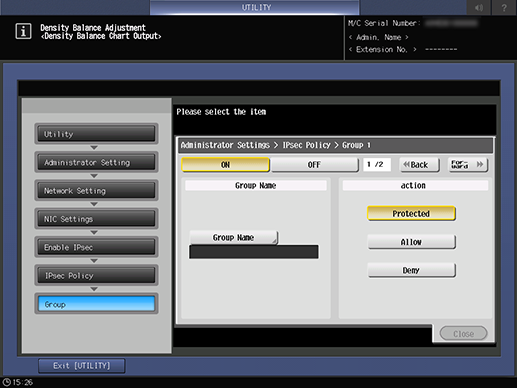
Task: Open Enable IPsec in the sidebar
Action: tap(96, 247)
